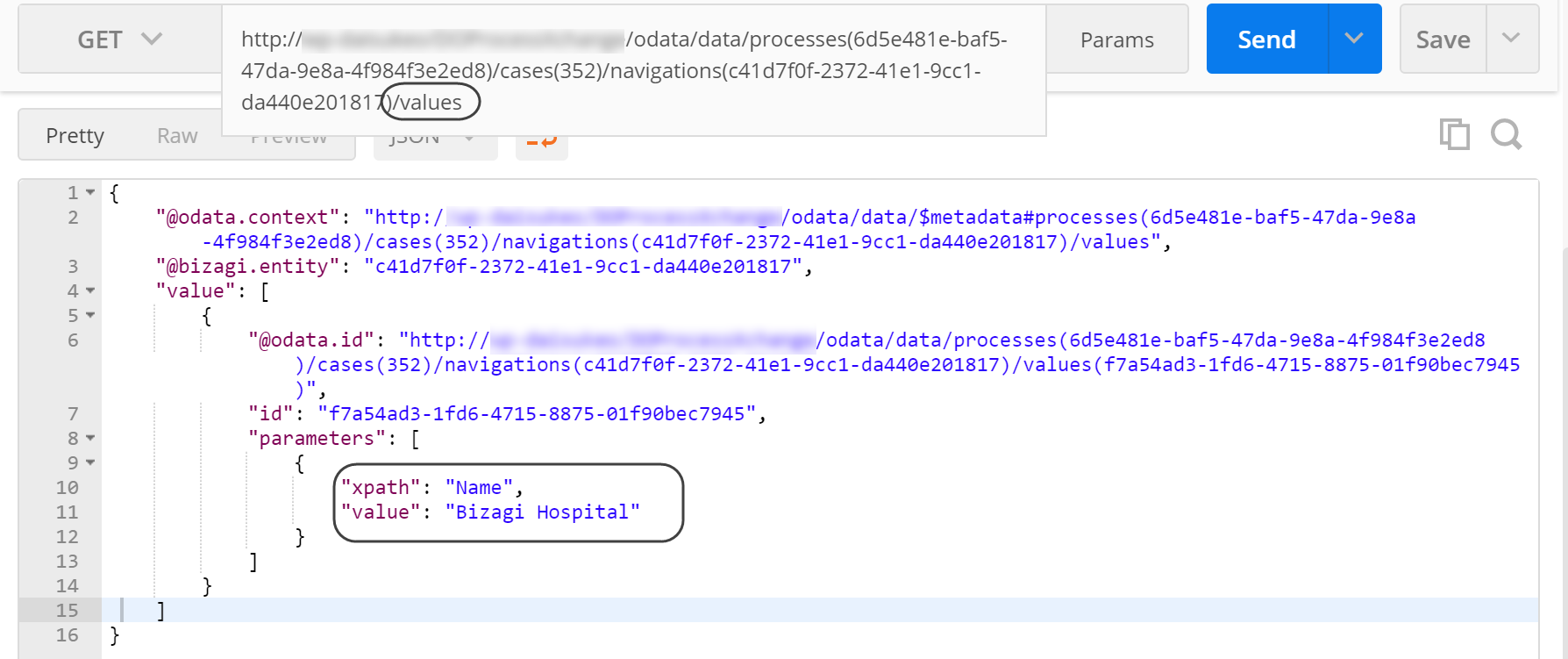The height and width of the screenshot is (659, 1568).
Task: Switch to Raw view tab
Action: 177,135
